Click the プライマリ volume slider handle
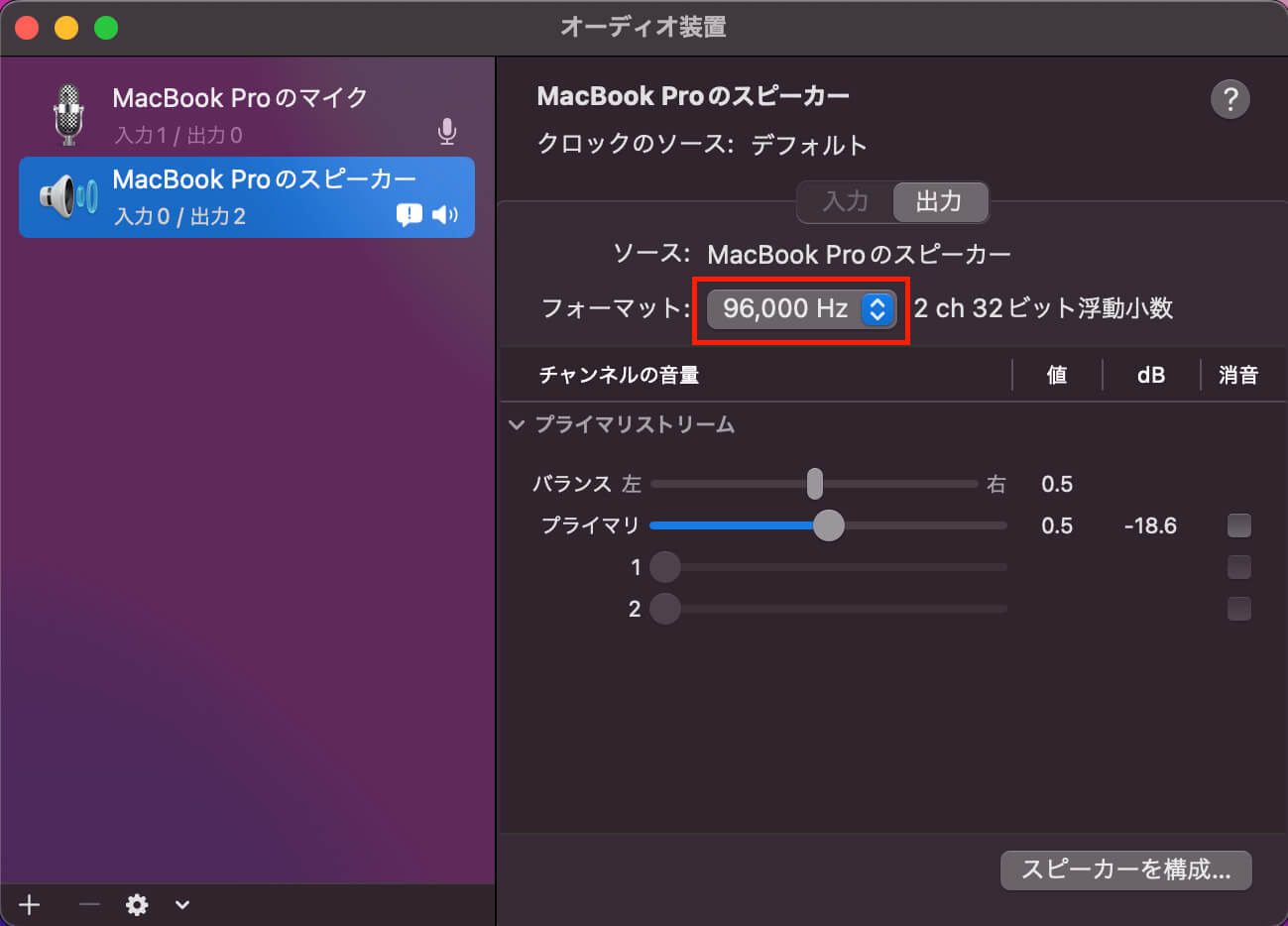 click(829, 525)
